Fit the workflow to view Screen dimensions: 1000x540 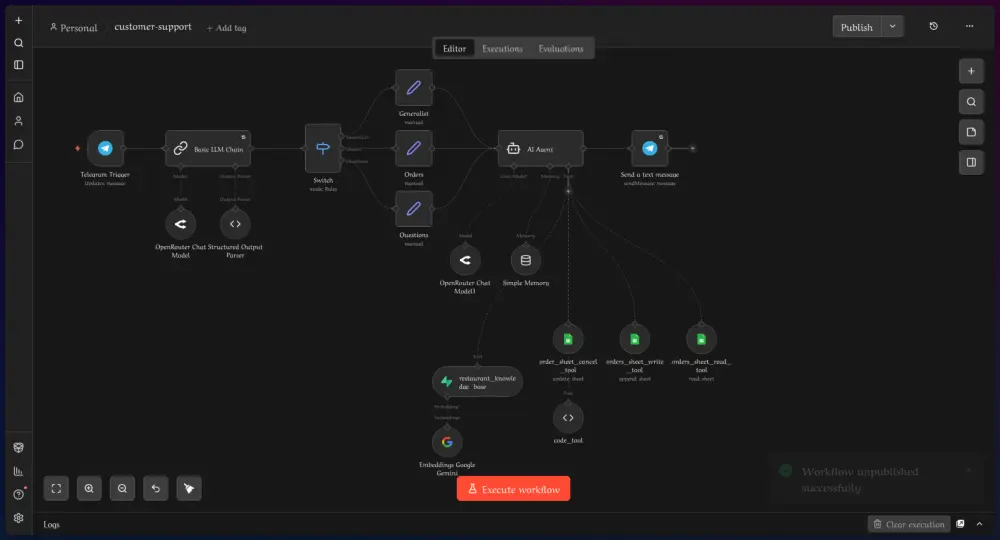(56, 488)
